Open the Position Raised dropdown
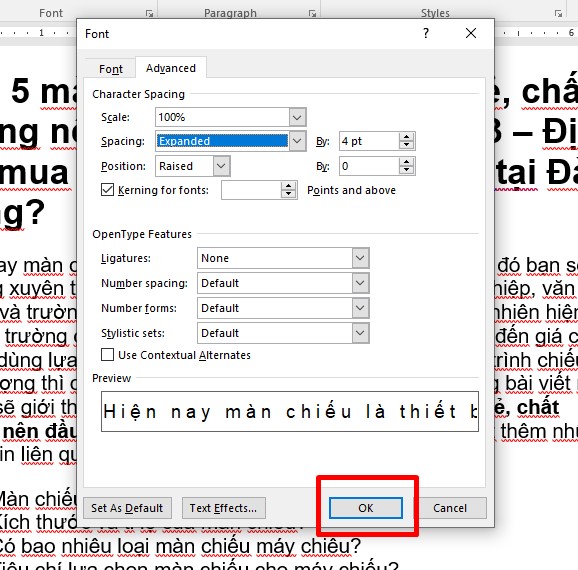This screenshot has width=578, height=570. click(x=221, y=166)
